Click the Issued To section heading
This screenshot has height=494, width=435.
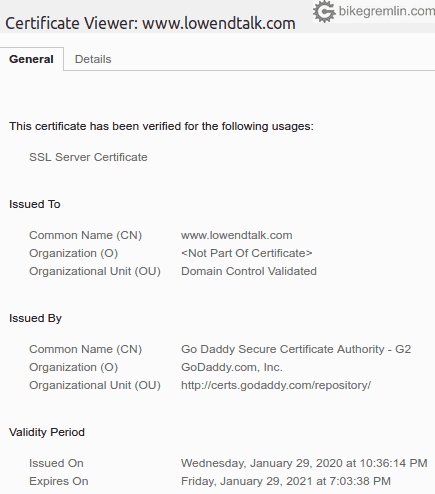(35, 204)
